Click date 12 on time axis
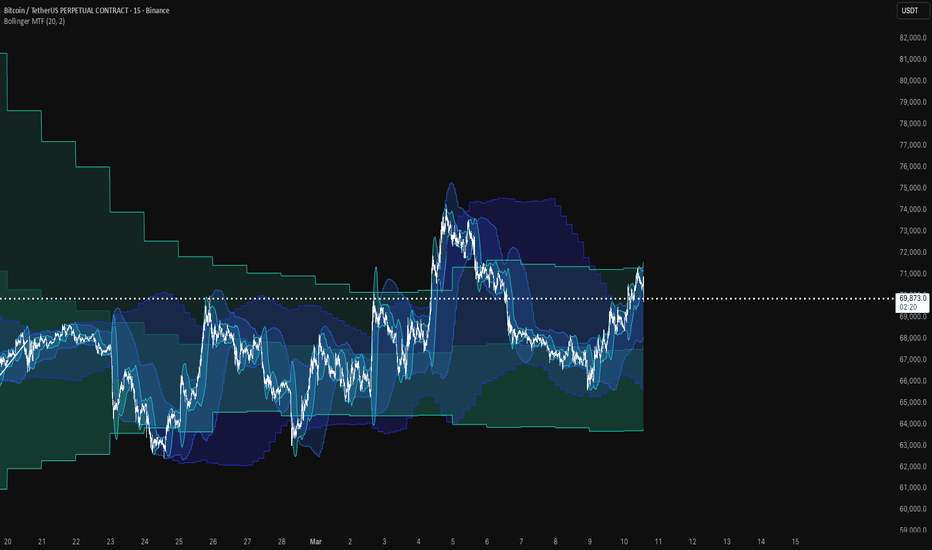 [692, 542]
